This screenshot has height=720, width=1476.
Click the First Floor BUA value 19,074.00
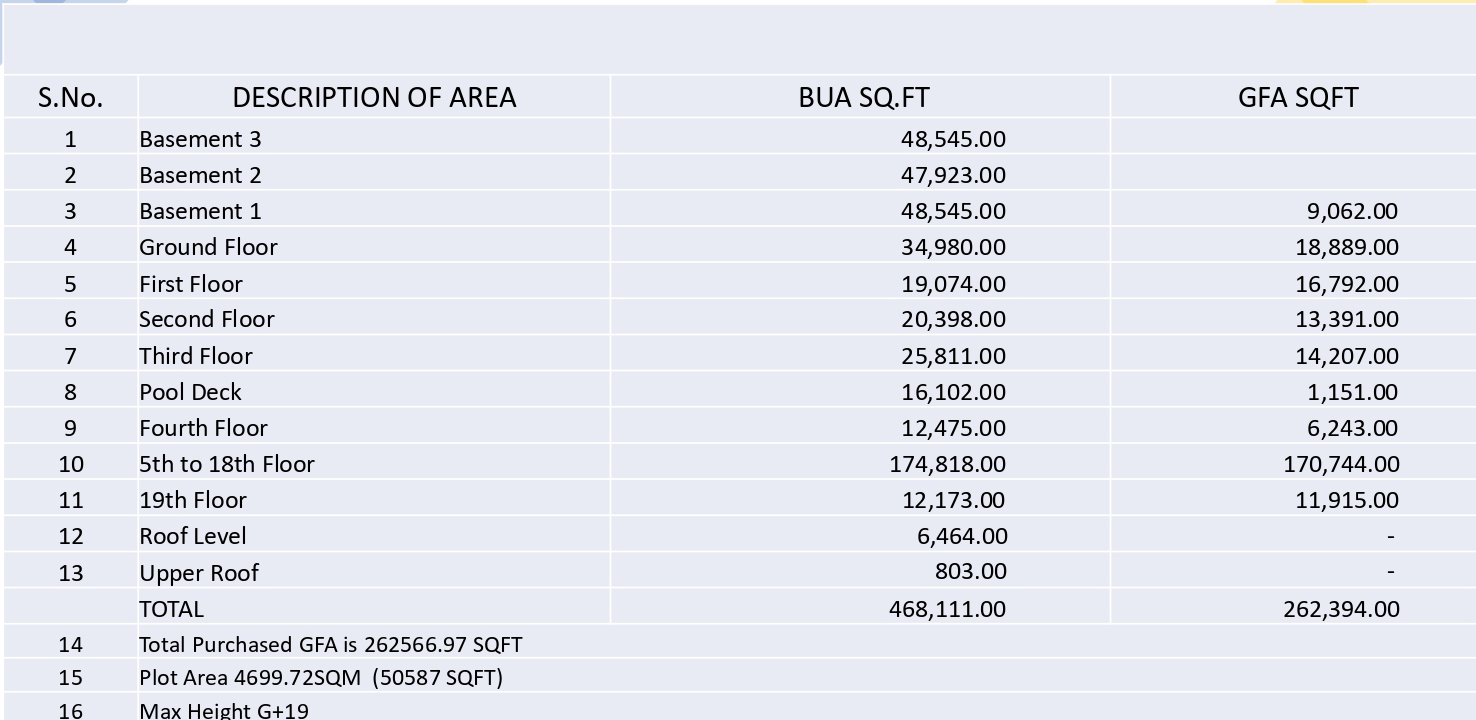coord(953,284)
